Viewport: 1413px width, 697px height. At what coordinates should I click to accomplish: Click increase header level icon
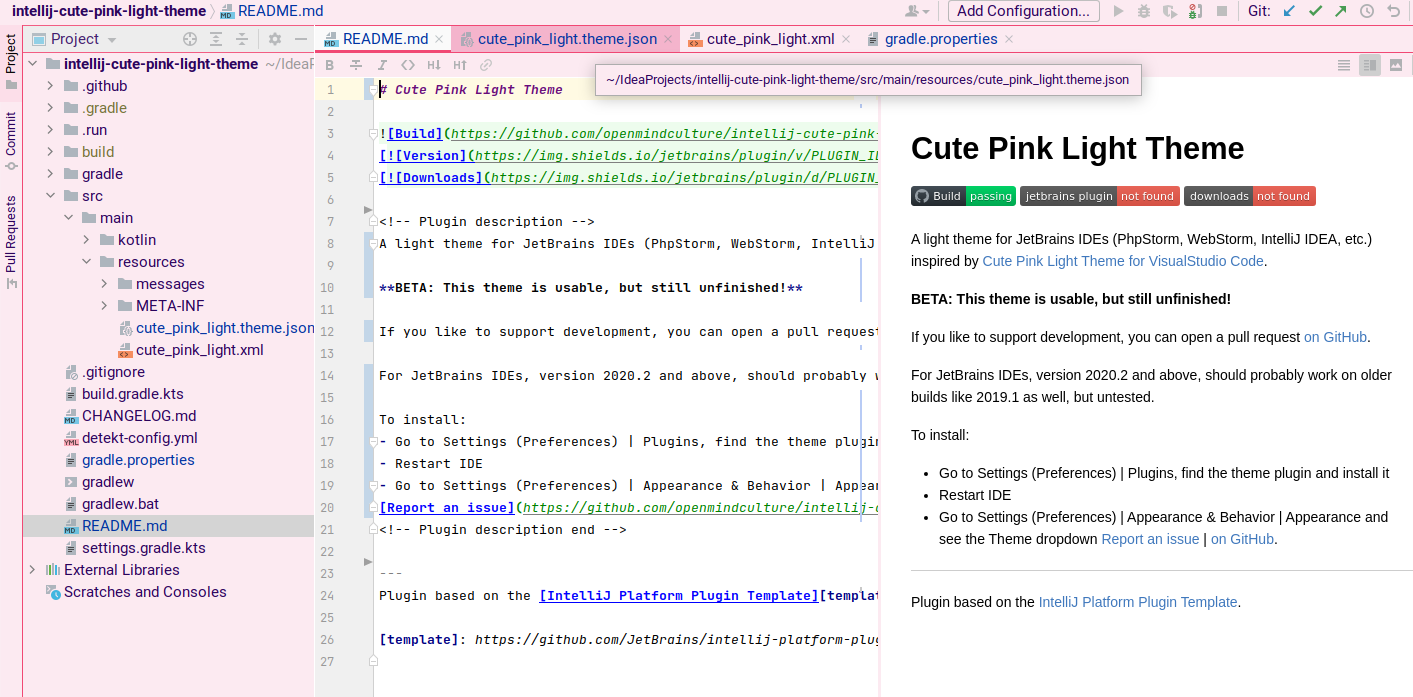(x=460, y=65)
